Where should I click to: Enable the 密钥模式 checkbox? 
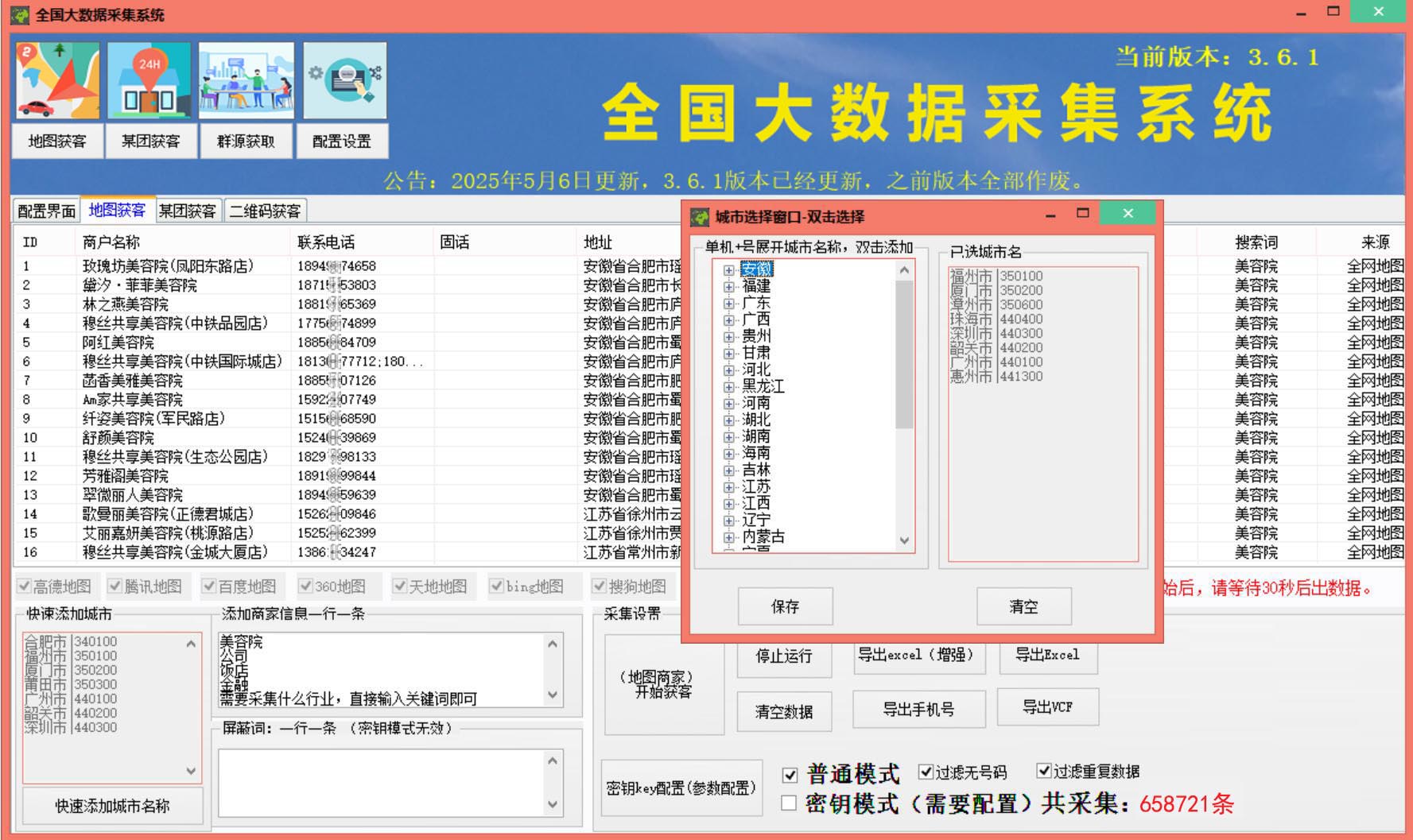tap(789, 803)
